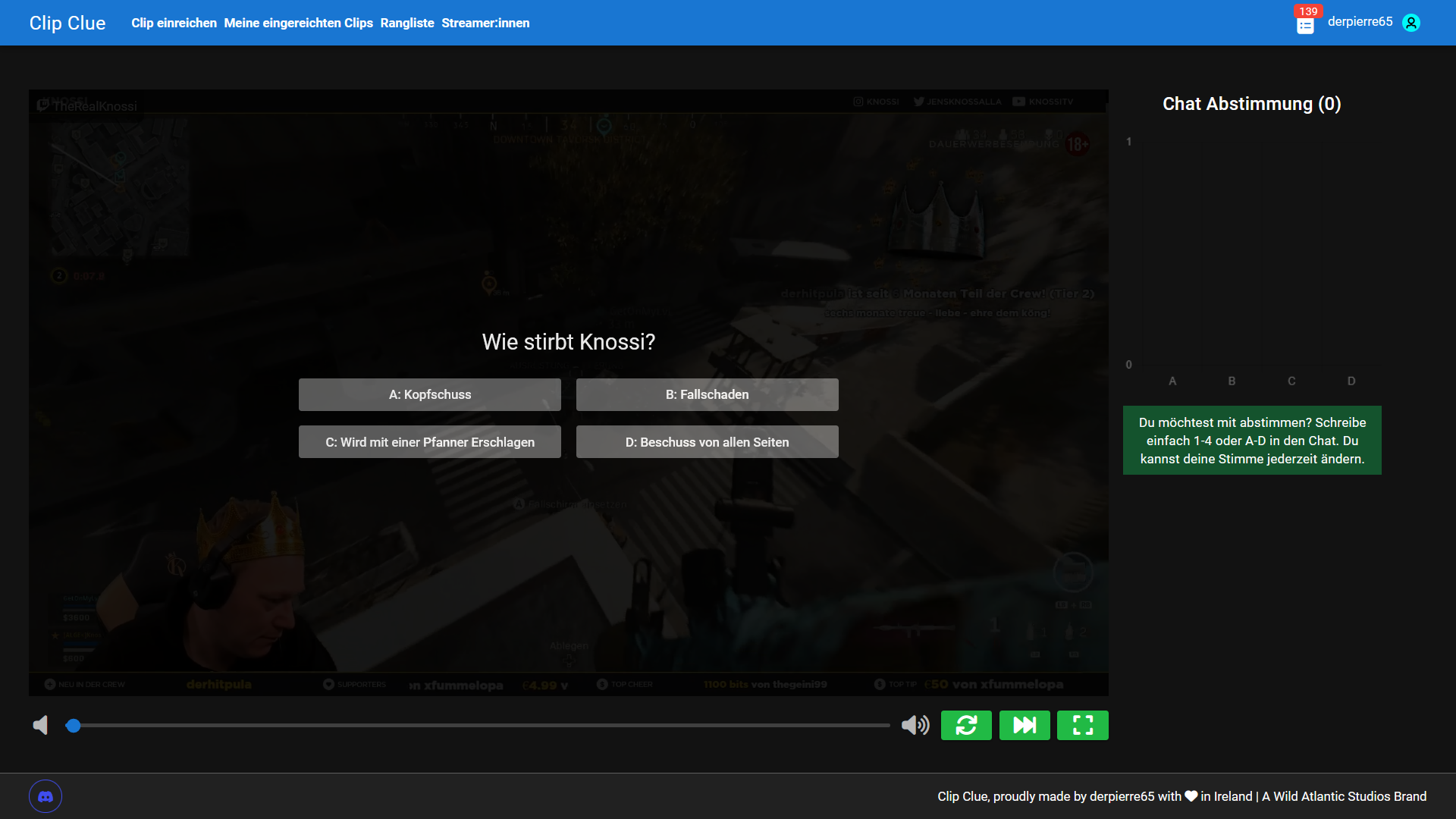Click the green chat voting info box
Viewport: 1456px width, 819px height.
tap(1252, 441)
